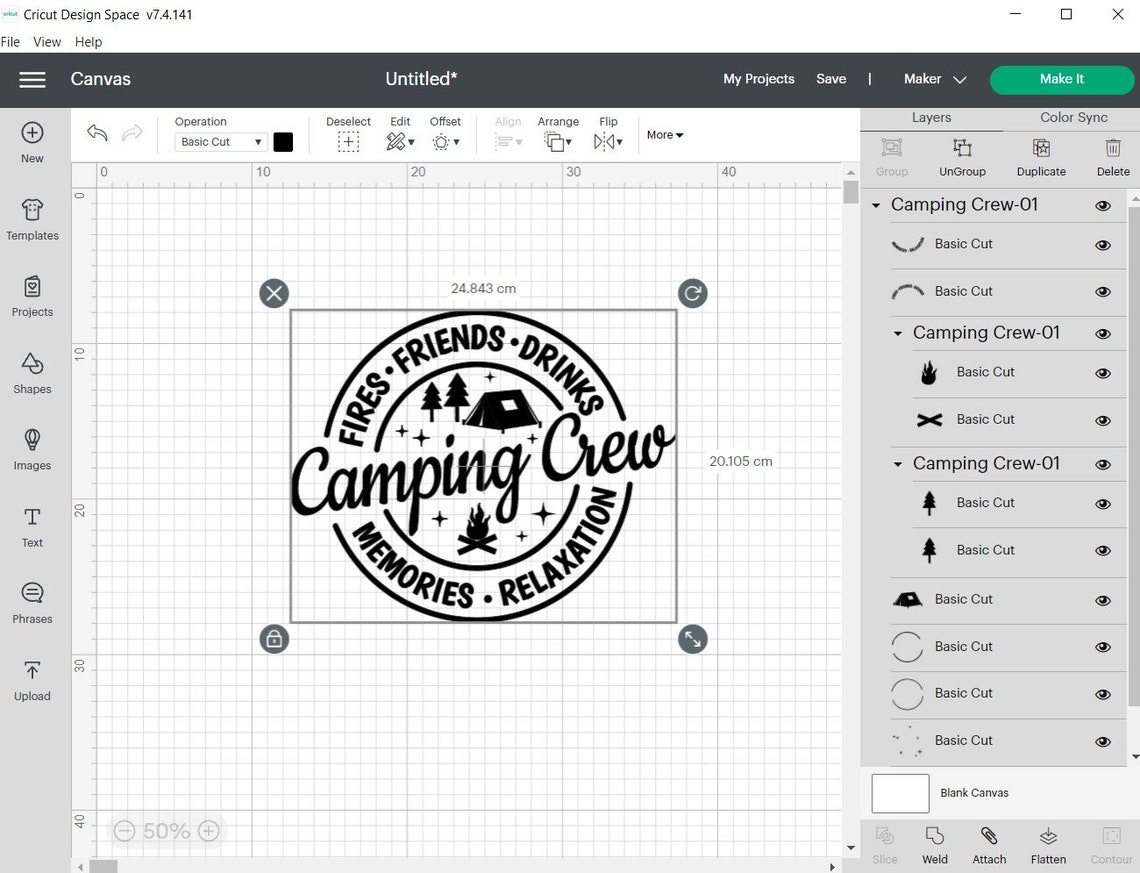Click the Attach tool

[x=989, y=845]
